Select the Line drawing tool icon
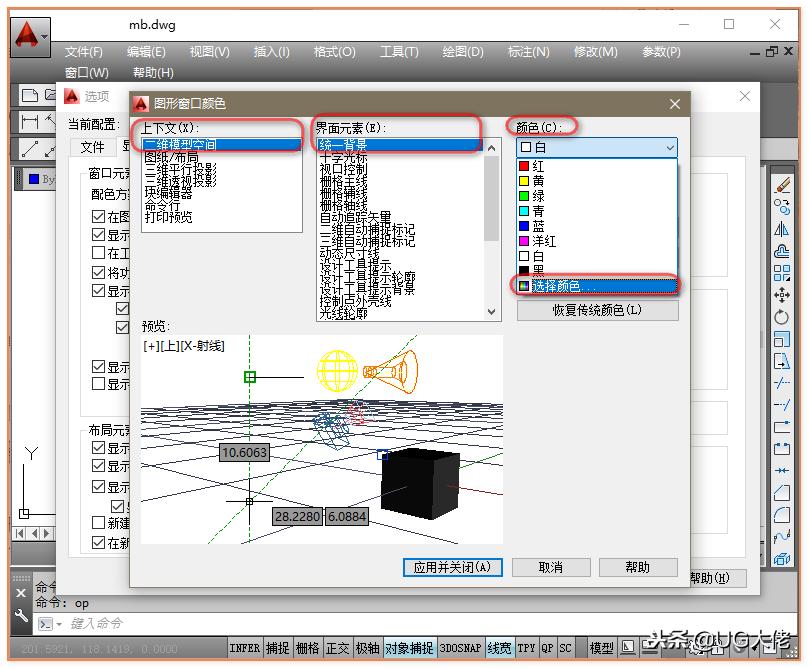 [29, 149]
